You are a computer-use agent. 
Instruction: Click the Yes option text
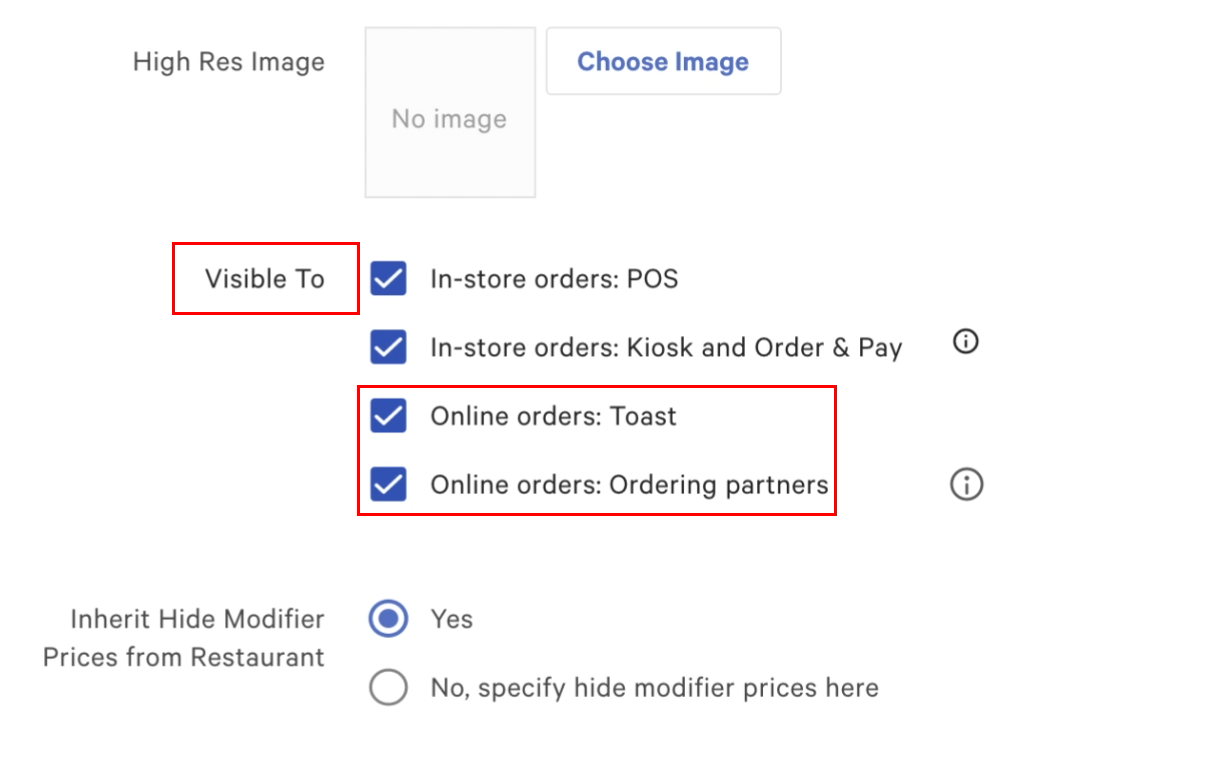click(x=451, y=619)
